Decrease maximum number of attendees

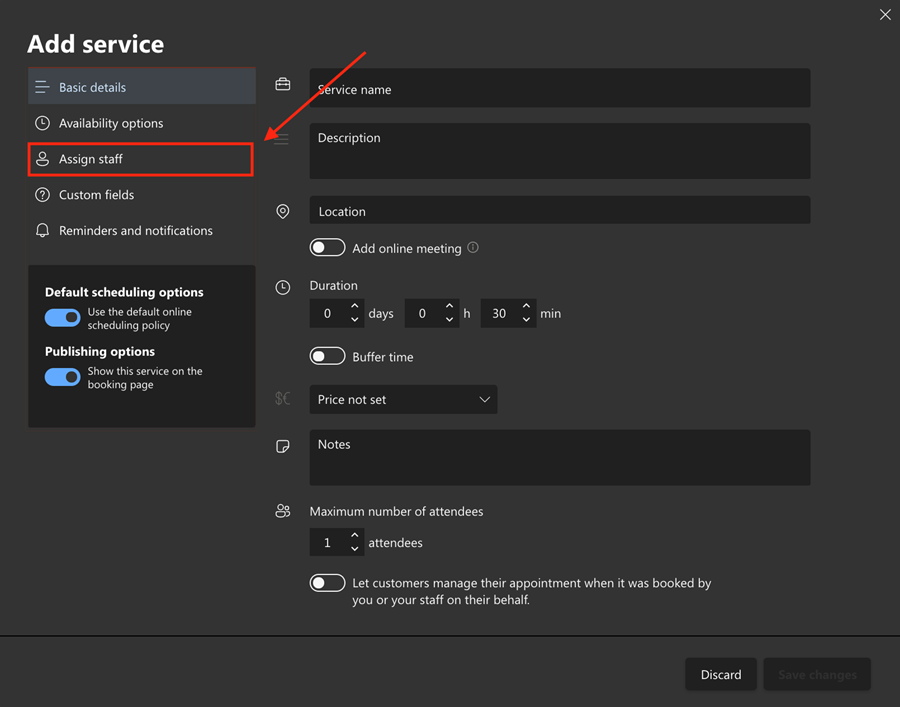coord(355,549)
